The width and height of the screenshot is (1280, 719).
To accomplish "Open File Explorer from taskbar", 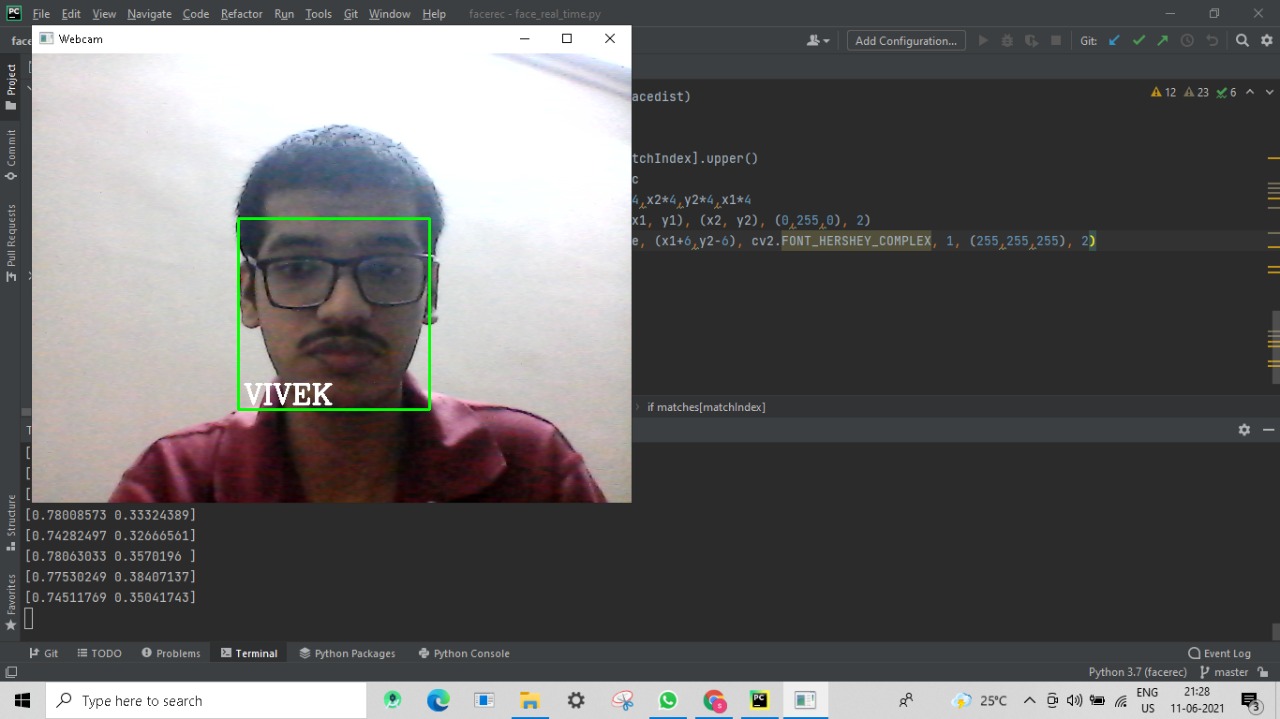I will click(530, 700).
